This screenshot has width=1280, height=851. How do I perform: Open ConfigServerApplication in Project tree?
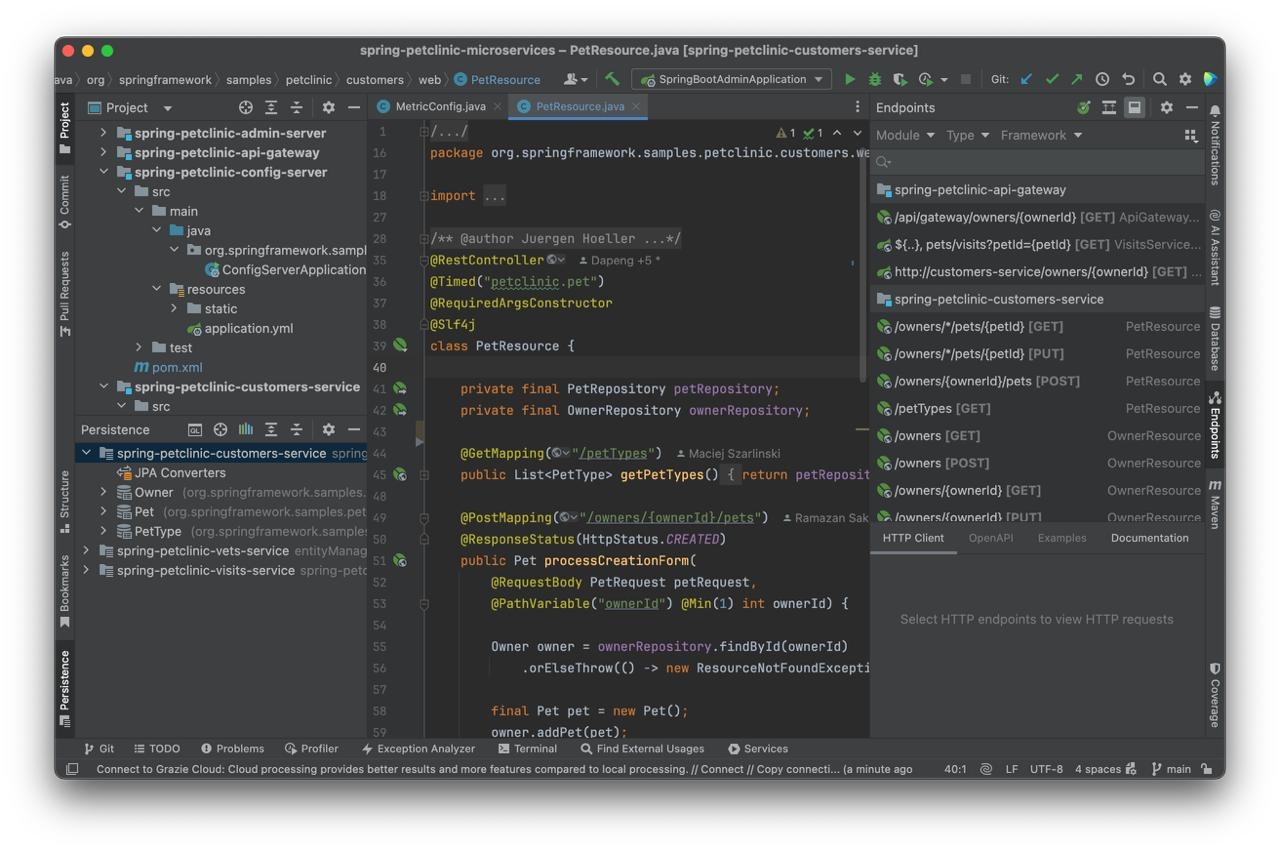pos(285,270)
